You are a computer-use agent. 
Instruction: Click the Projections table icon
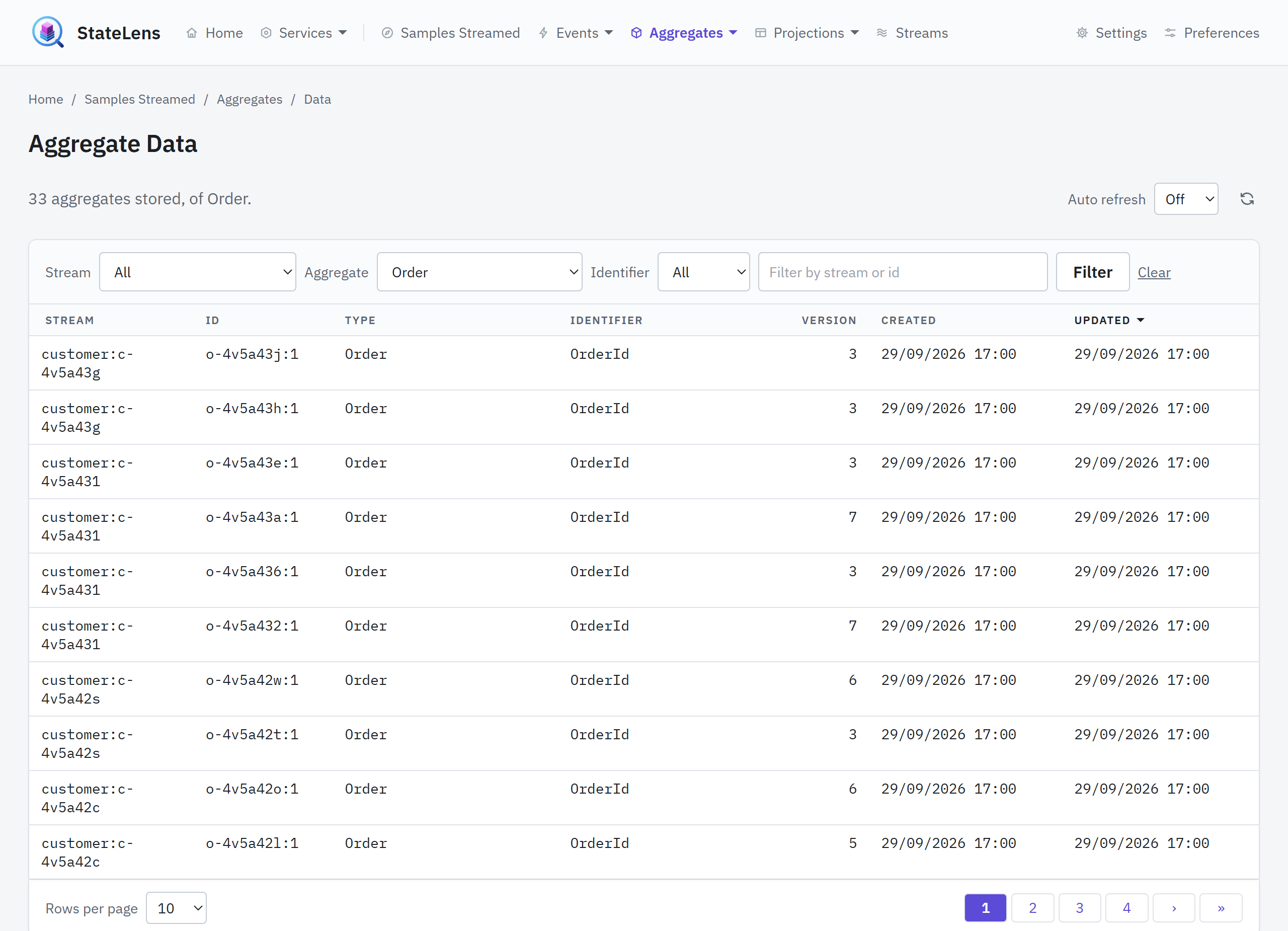760,33
